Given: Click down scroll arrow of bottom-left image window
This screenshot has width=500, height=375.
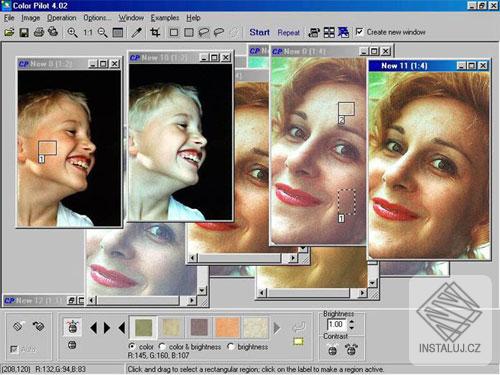Looking at the screenshot, I should (202, 290).
